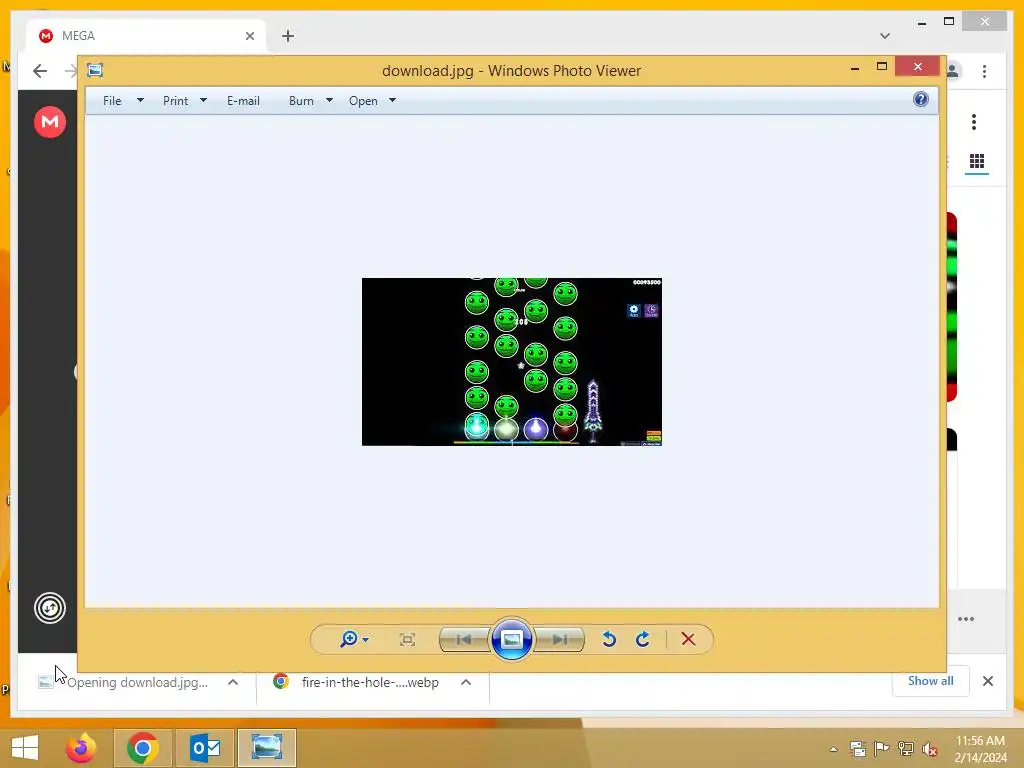Open the Photo Viewer help icon

921,99
